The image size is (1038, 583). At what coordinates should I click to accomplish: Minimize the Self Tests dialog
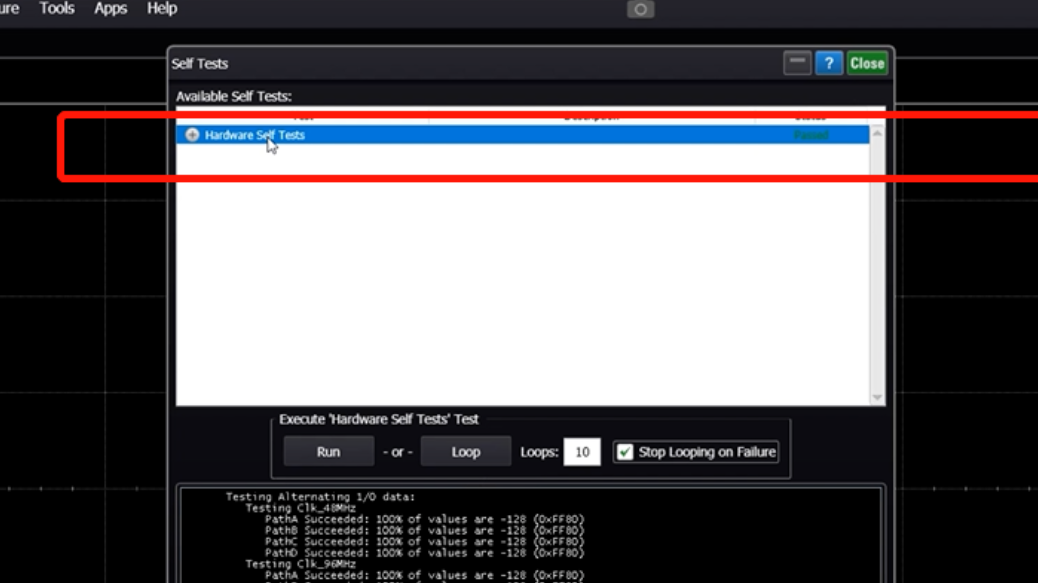click(797, 63)
